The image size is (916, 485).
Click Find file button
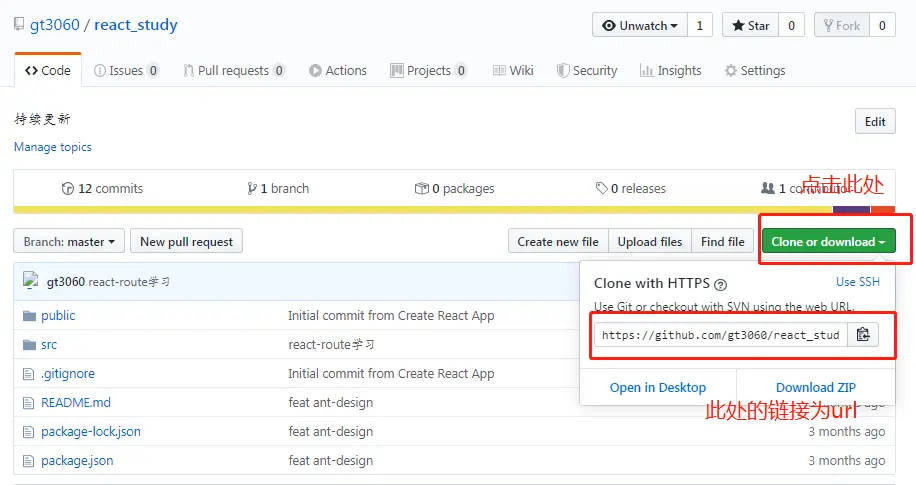[x=723, y=241]
